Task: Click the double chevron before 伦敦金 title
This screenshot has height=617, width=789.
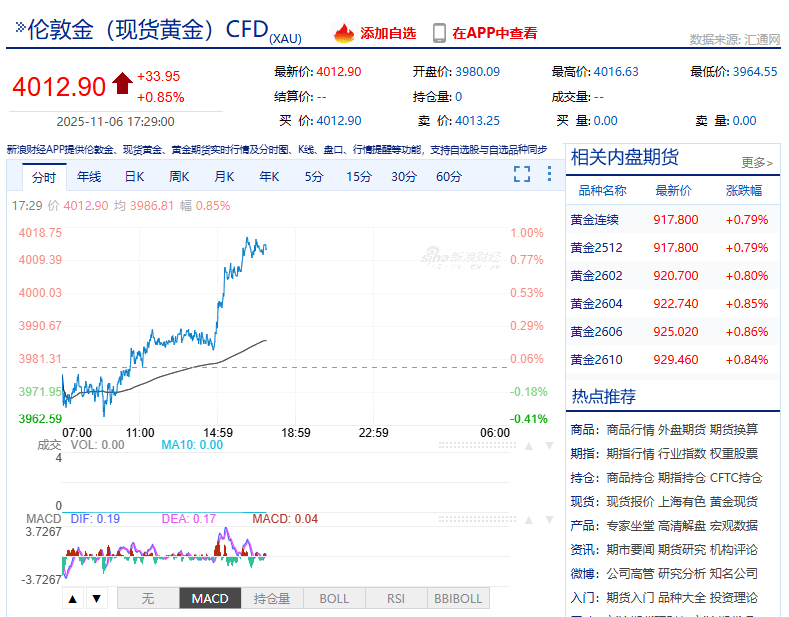Action: click(x=20, y=29)
